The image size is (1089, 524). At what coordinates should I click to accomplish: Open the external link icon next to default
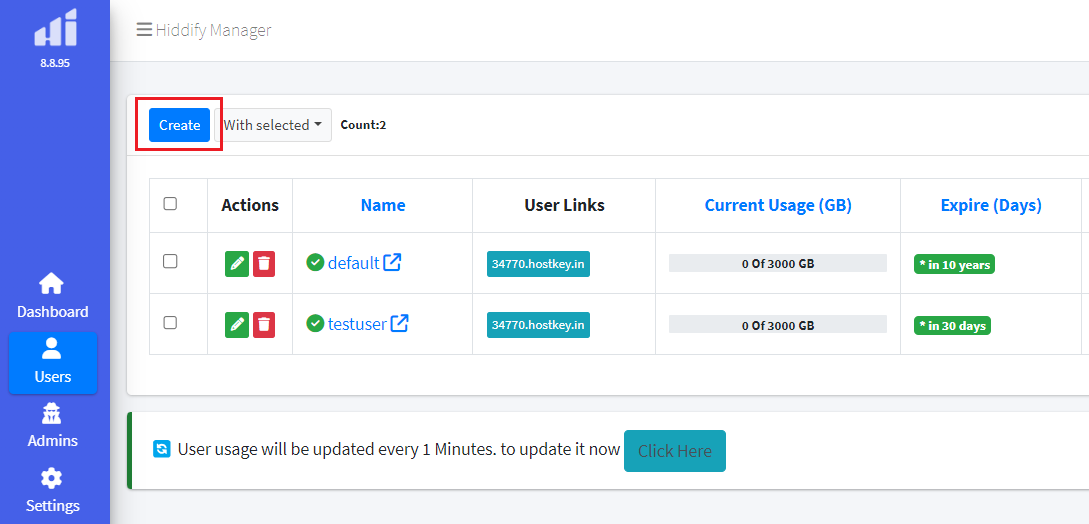(x=393, y=263)
